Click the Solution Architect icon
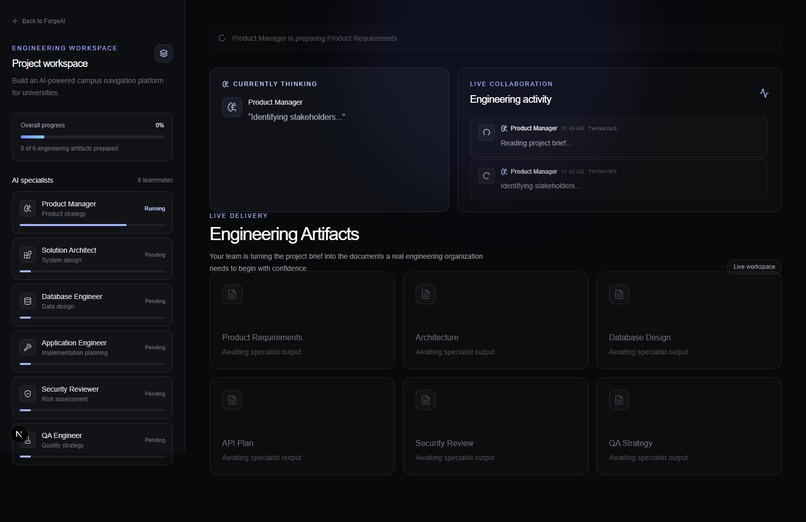Screen dimensions: 806x522 [x=28, y=255]
